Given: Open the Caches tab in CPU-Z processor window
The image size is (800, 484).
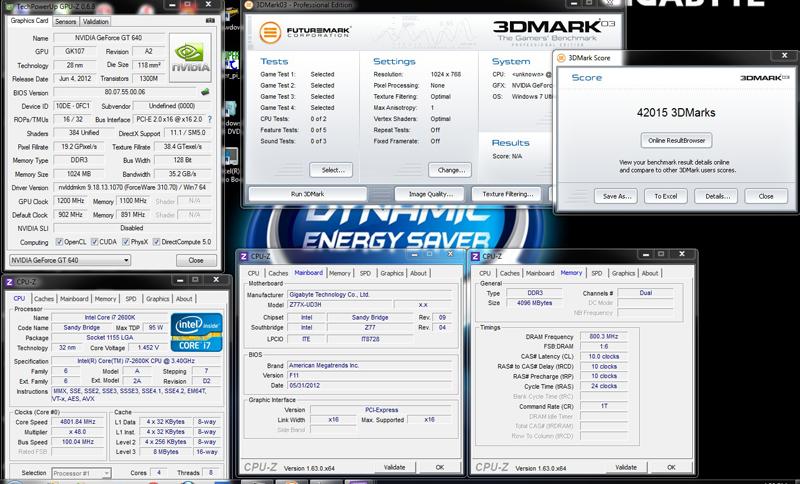Looking at the screenshot, I should [44, 299].
